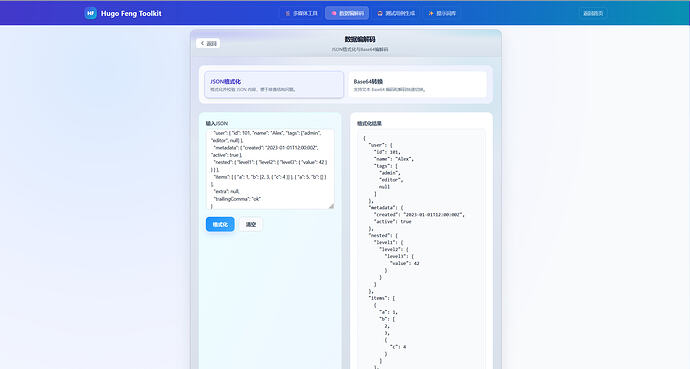The width and height of the screenshot is (690, 369).
Task: Click the blue format button
Action: tap(220, 224)
